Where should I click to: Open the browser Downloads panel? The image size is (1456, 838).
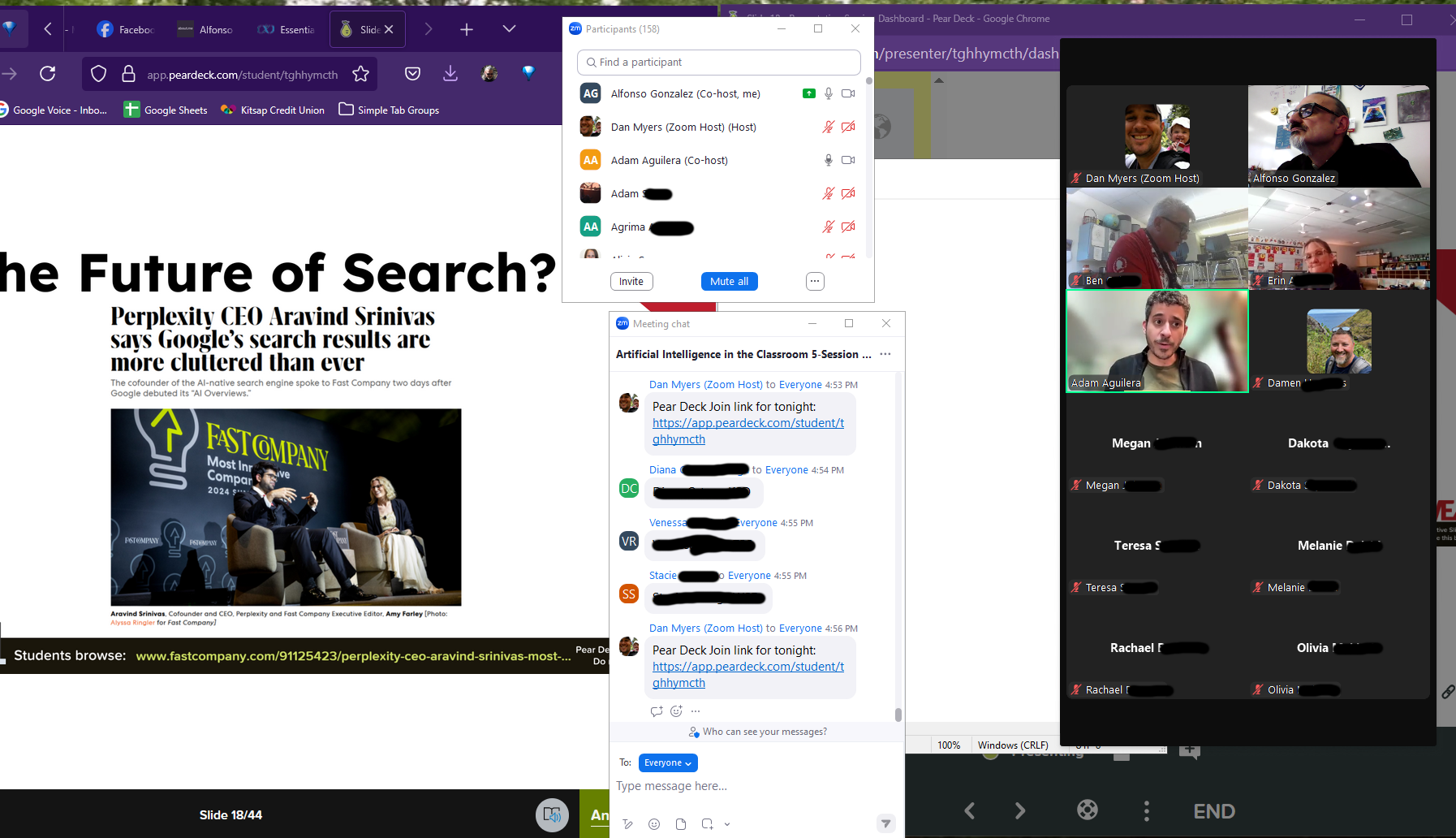click(450, 74)
